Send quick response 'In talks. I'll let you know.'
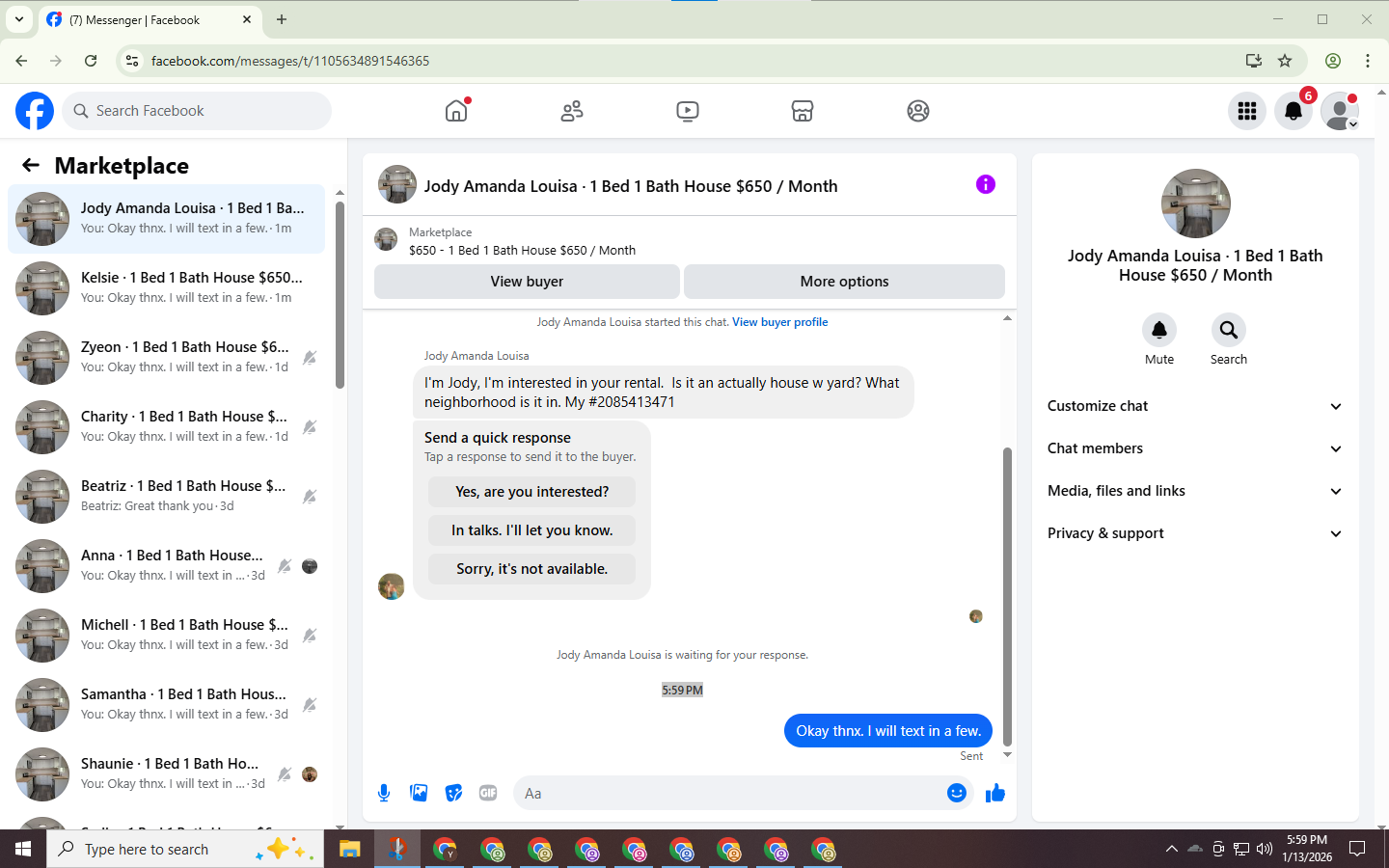This screenshot has width=1389, height=868. click(531, 530)
